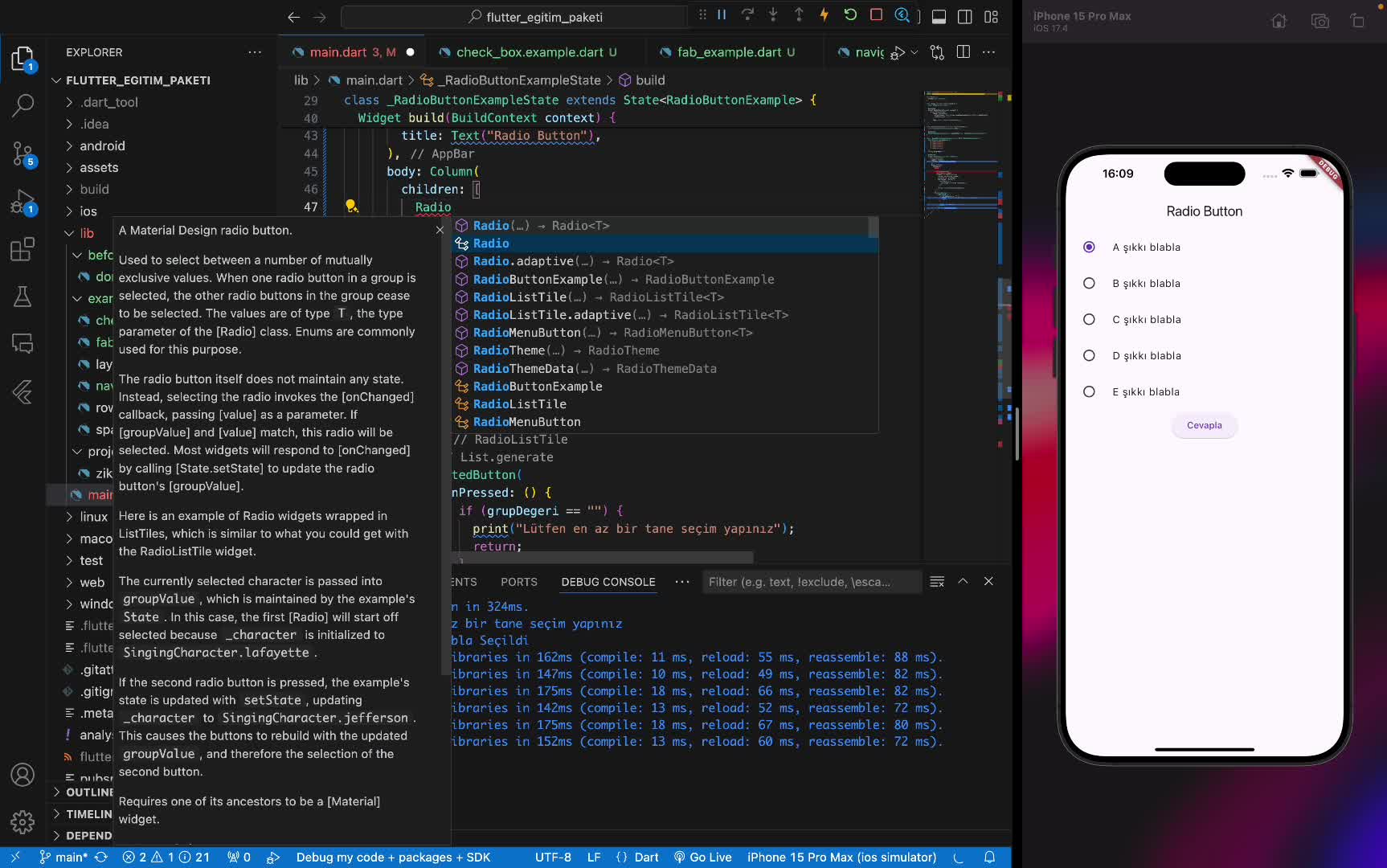The image size is (1387, 868).
Task: Toggle word wrap icon in debug console
Action: 937,581
